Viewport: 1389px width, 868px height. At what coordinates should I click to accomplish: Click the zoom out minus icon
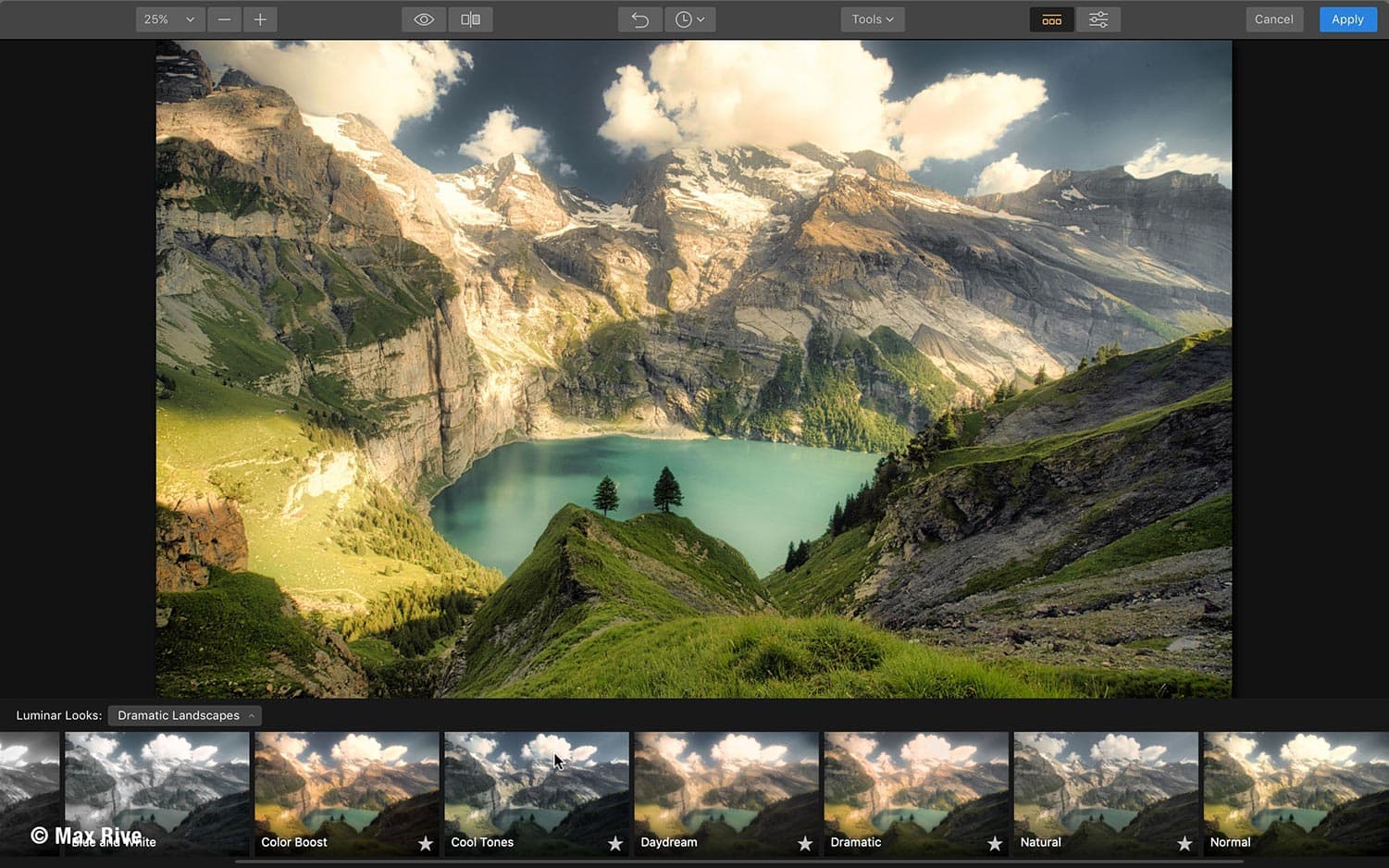pyautogui.click(x=223, y=19)
